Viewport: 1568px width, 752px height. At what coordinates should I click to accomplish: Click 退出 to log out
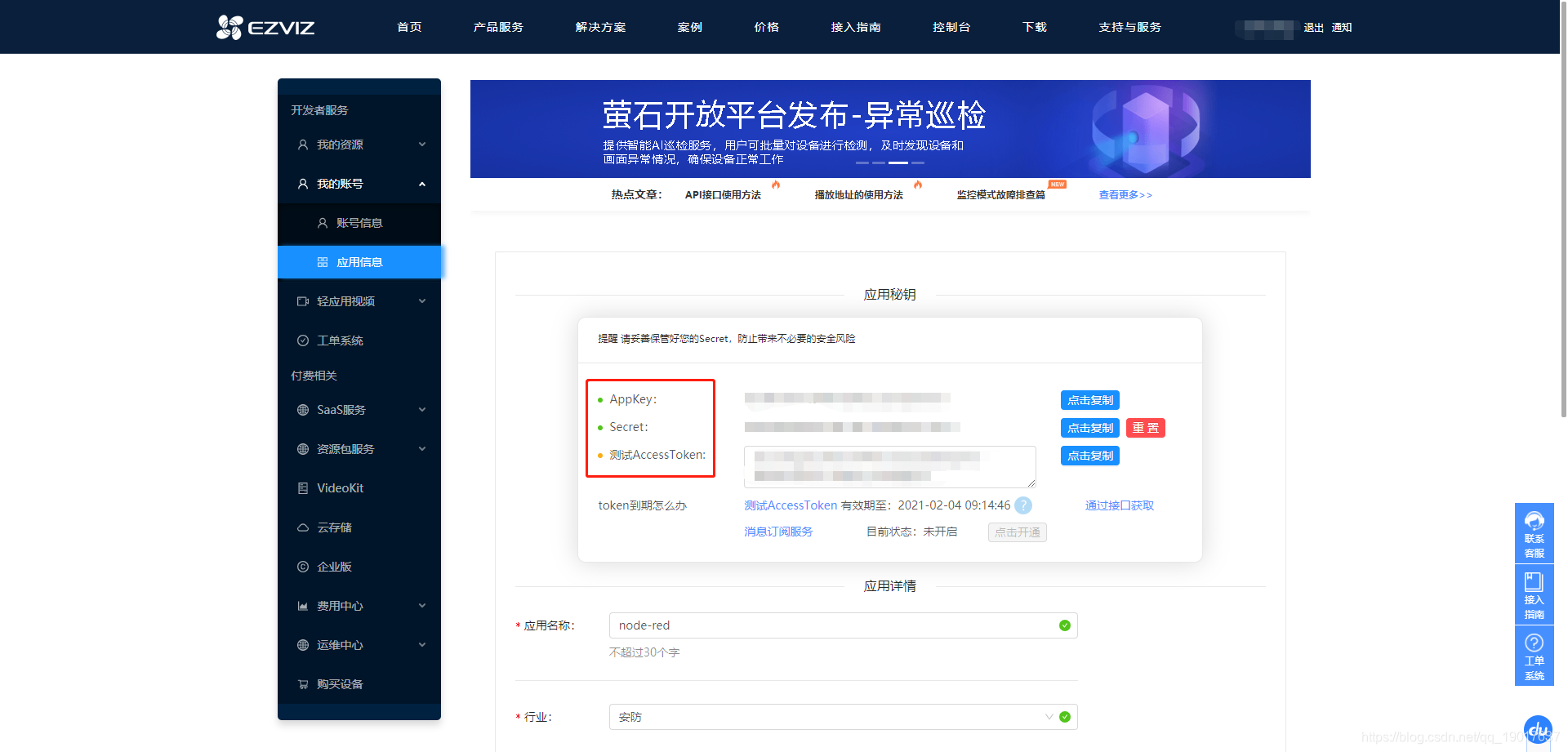1313,27
